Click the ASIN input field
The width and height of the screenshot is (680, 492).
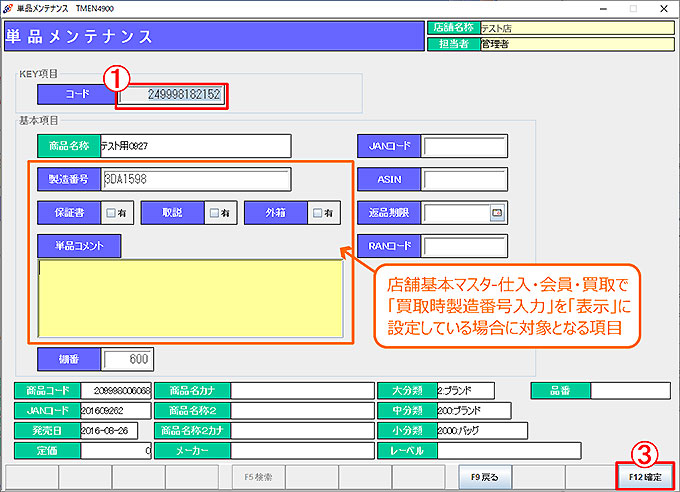click(x=464, y=179)
